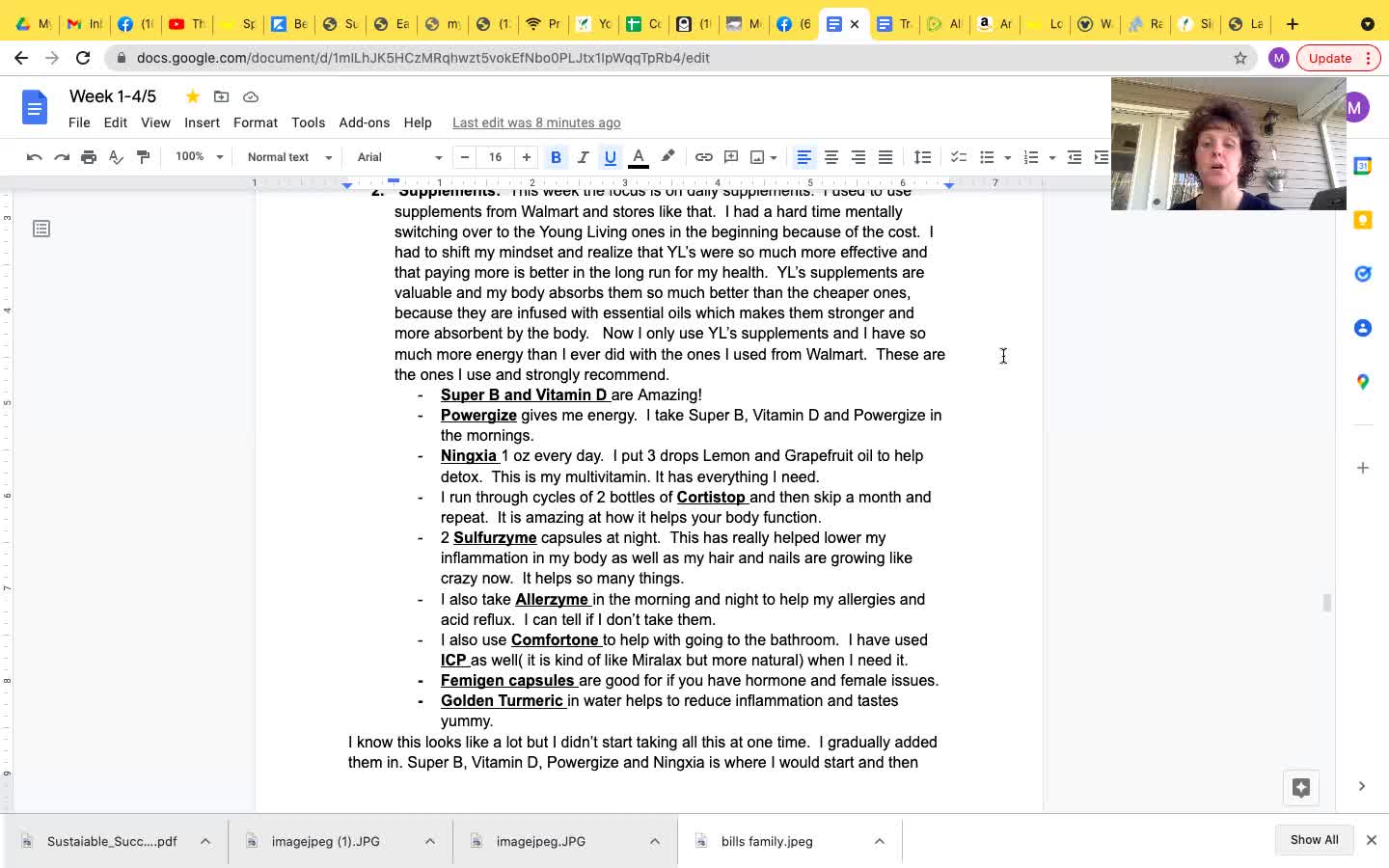Screen dimensions: 1389x868
Task: Open Google Tasks side panel
Action: pos(1363,274)
